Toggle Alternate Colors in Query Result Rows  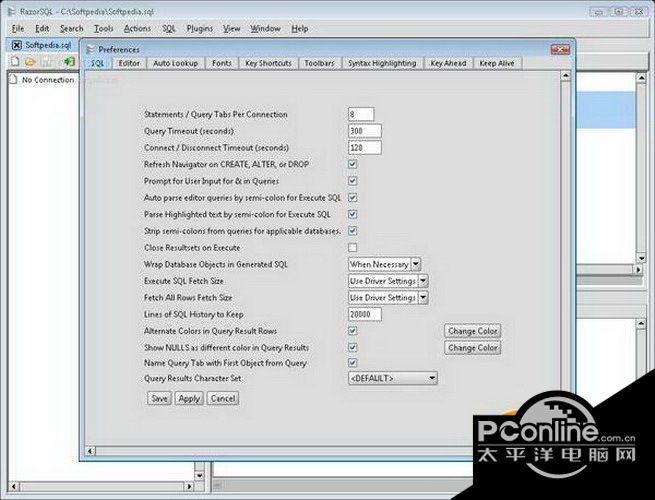click(x=353, y=331)
